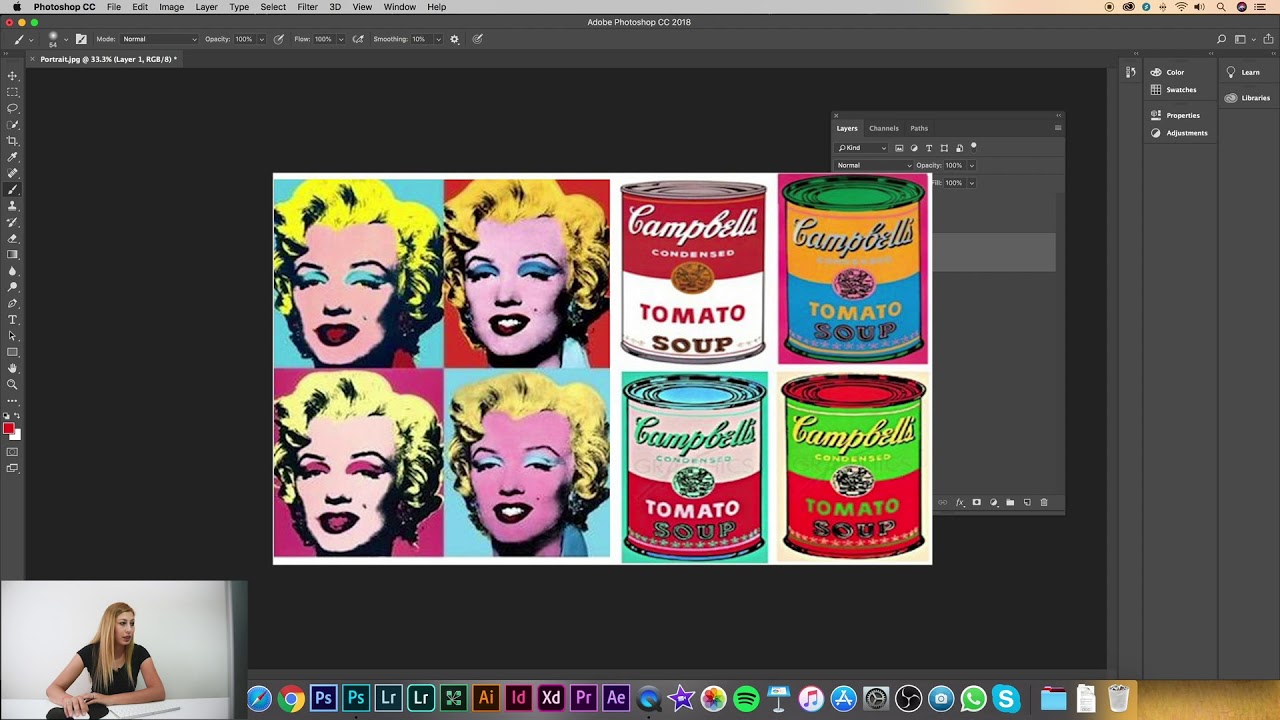Open the Learn panel
Screen dimensions: 1280x720
(1243, 72)
